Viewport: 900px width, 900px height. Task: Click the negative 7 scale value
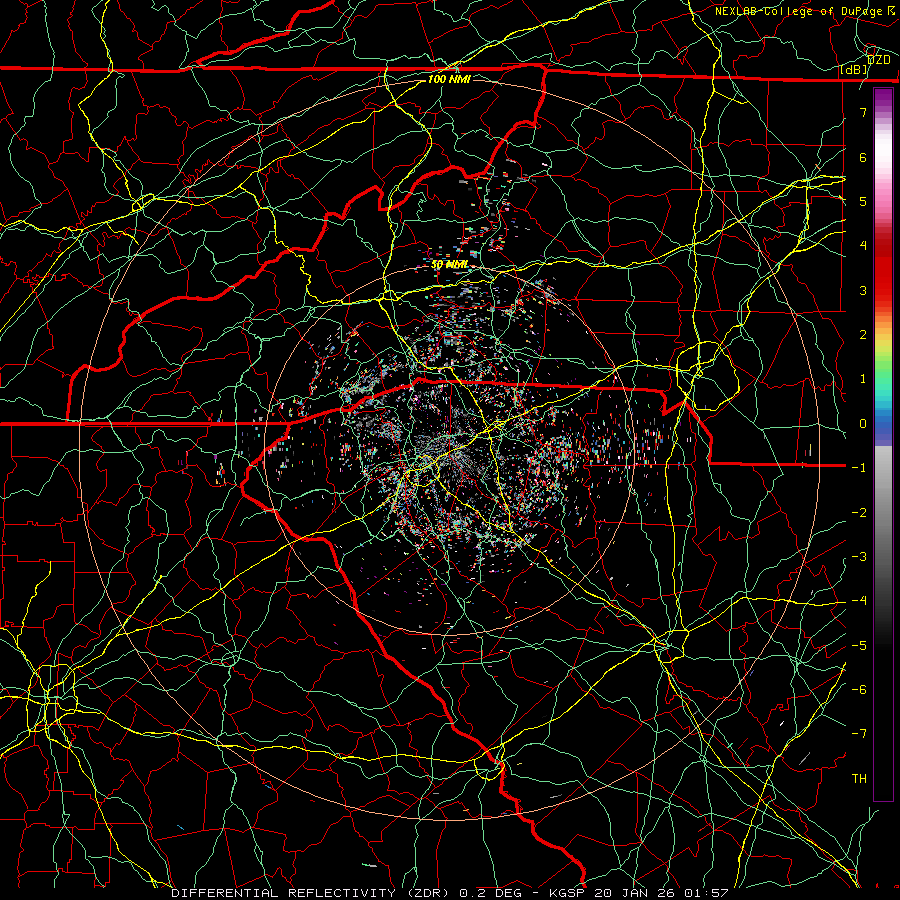859,734
